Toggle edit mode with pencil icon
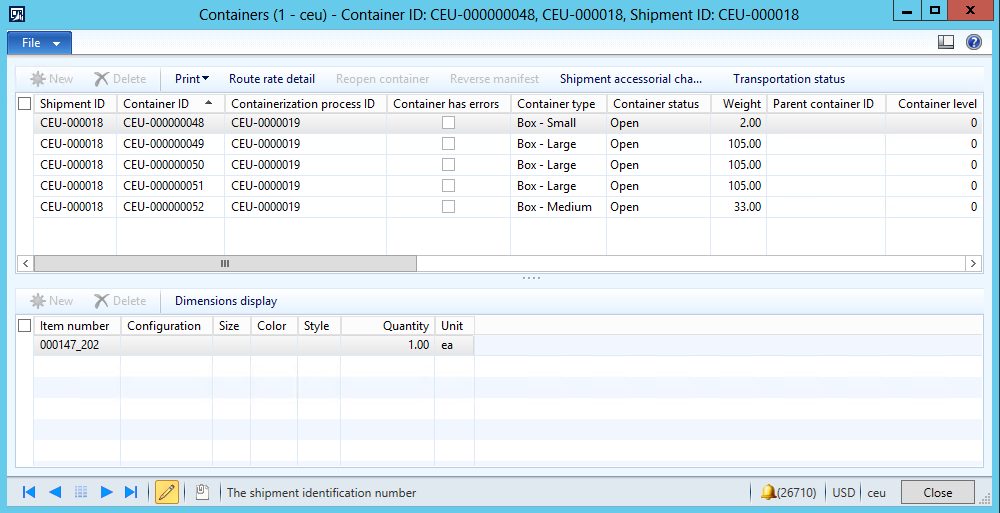This screenshot has width=1000, height=513. pyautogui.click(x=167, y=492)
